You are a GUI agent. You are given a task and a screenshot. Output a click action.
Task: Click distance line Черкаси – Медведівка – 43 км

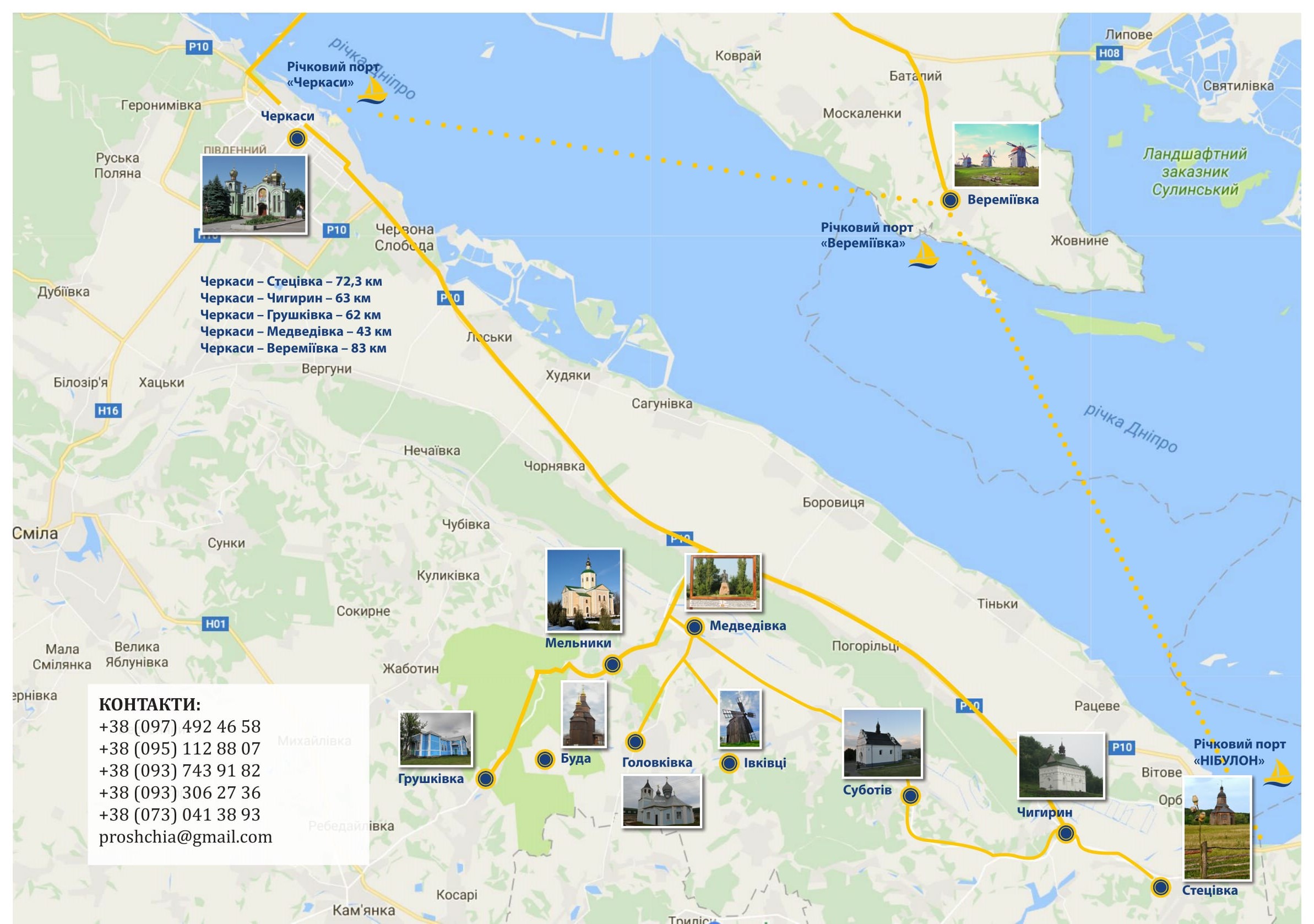(x=296, y=331)
